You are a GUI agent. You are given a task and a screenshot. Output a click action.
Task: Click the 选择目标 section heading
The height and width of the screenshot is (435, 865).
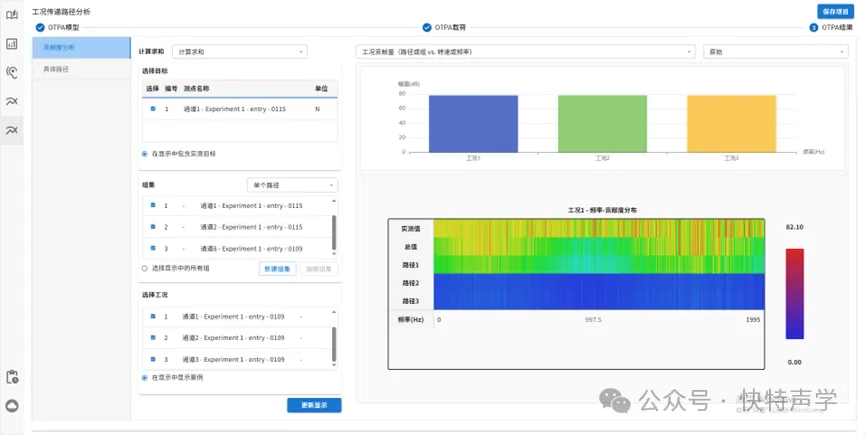(155, 71)
